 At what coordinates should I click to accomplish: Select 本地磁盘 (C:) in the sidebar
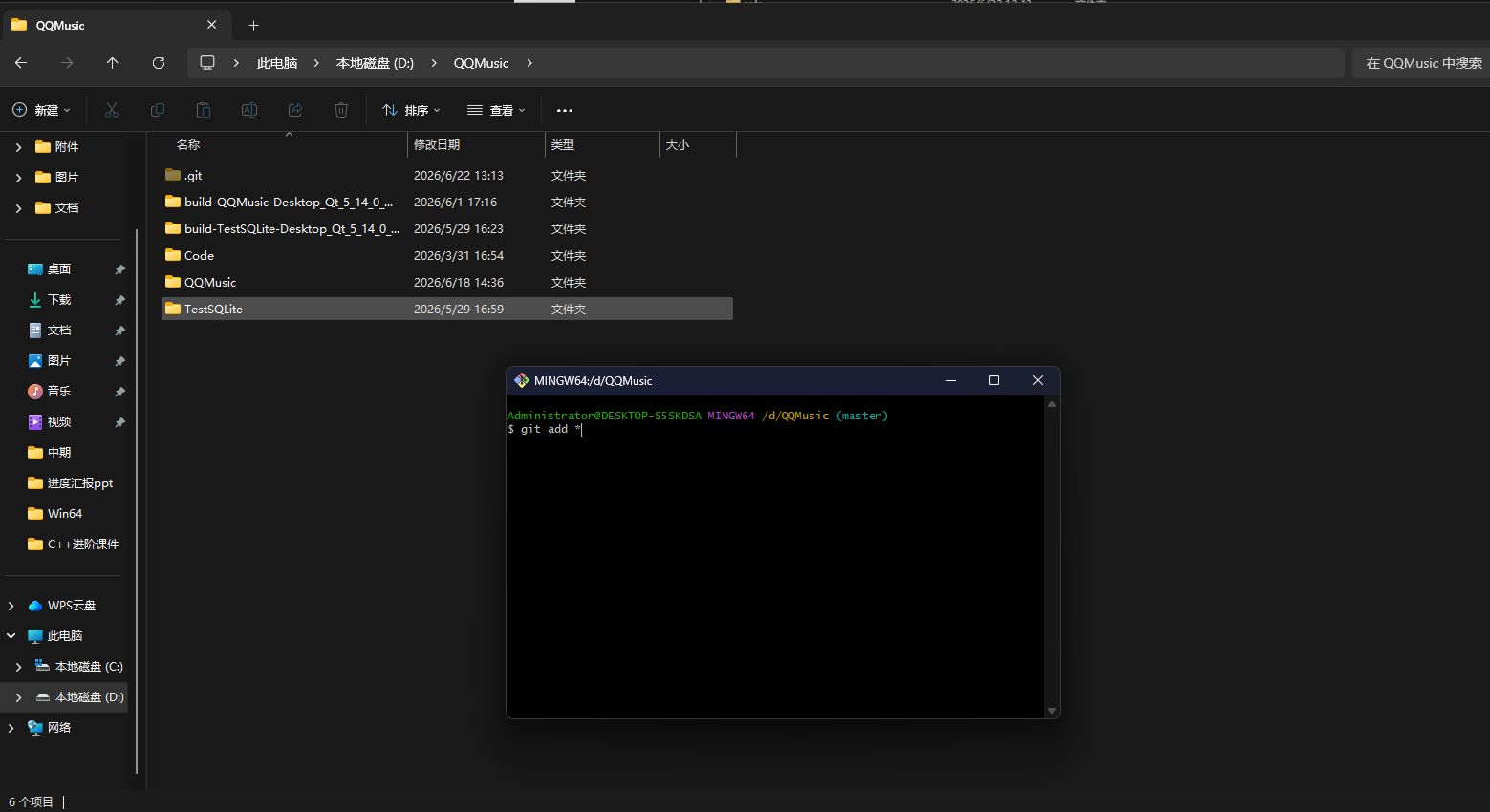coord(89,667)
